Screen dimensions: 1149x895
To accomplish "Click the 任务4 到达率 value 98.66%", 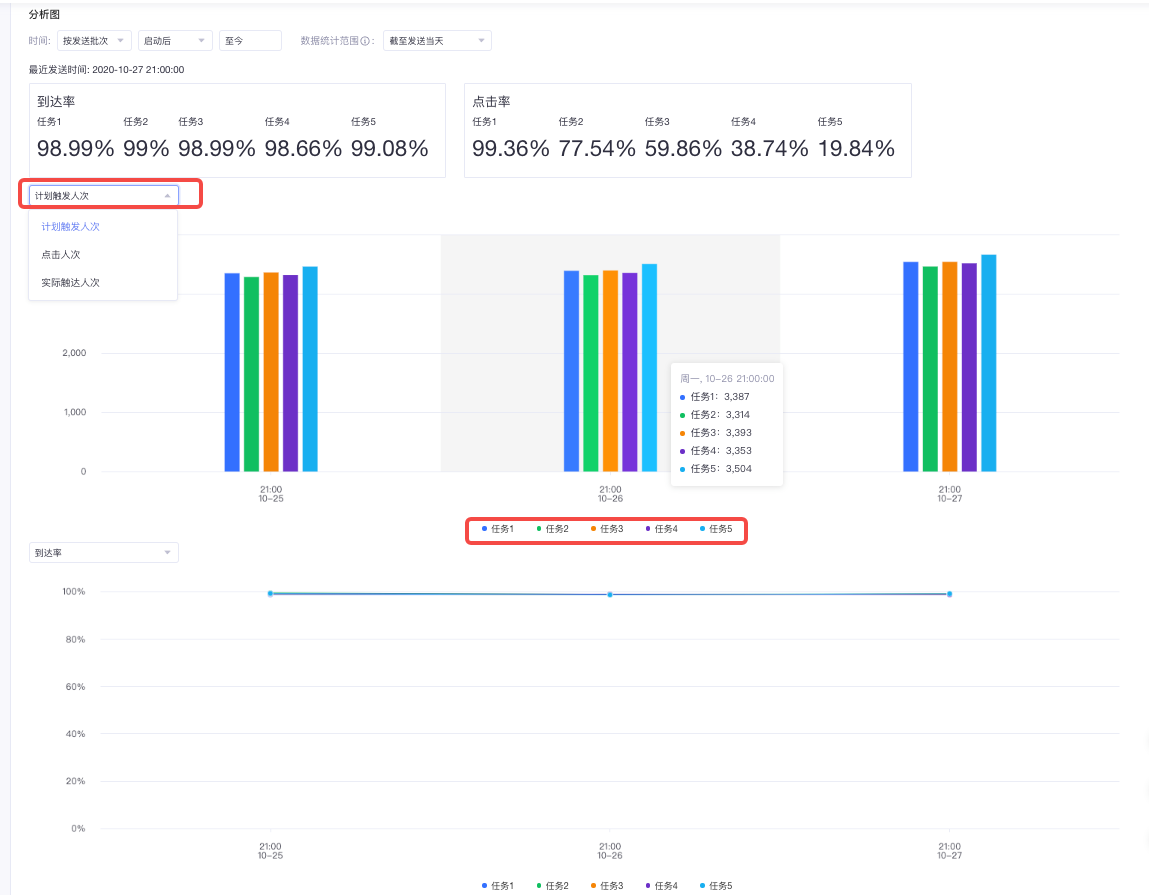I will click(x=303, y=149).
